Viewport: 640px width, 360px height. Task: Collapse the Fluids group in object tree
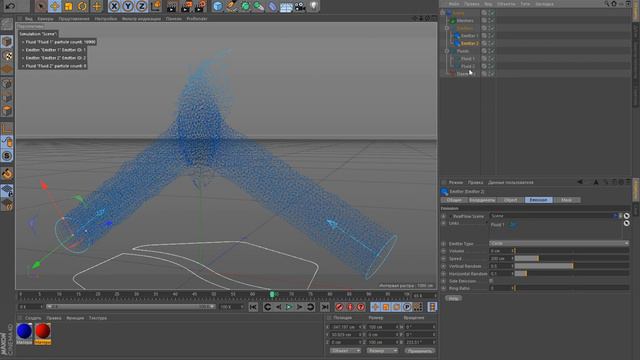tap(447, 51)
